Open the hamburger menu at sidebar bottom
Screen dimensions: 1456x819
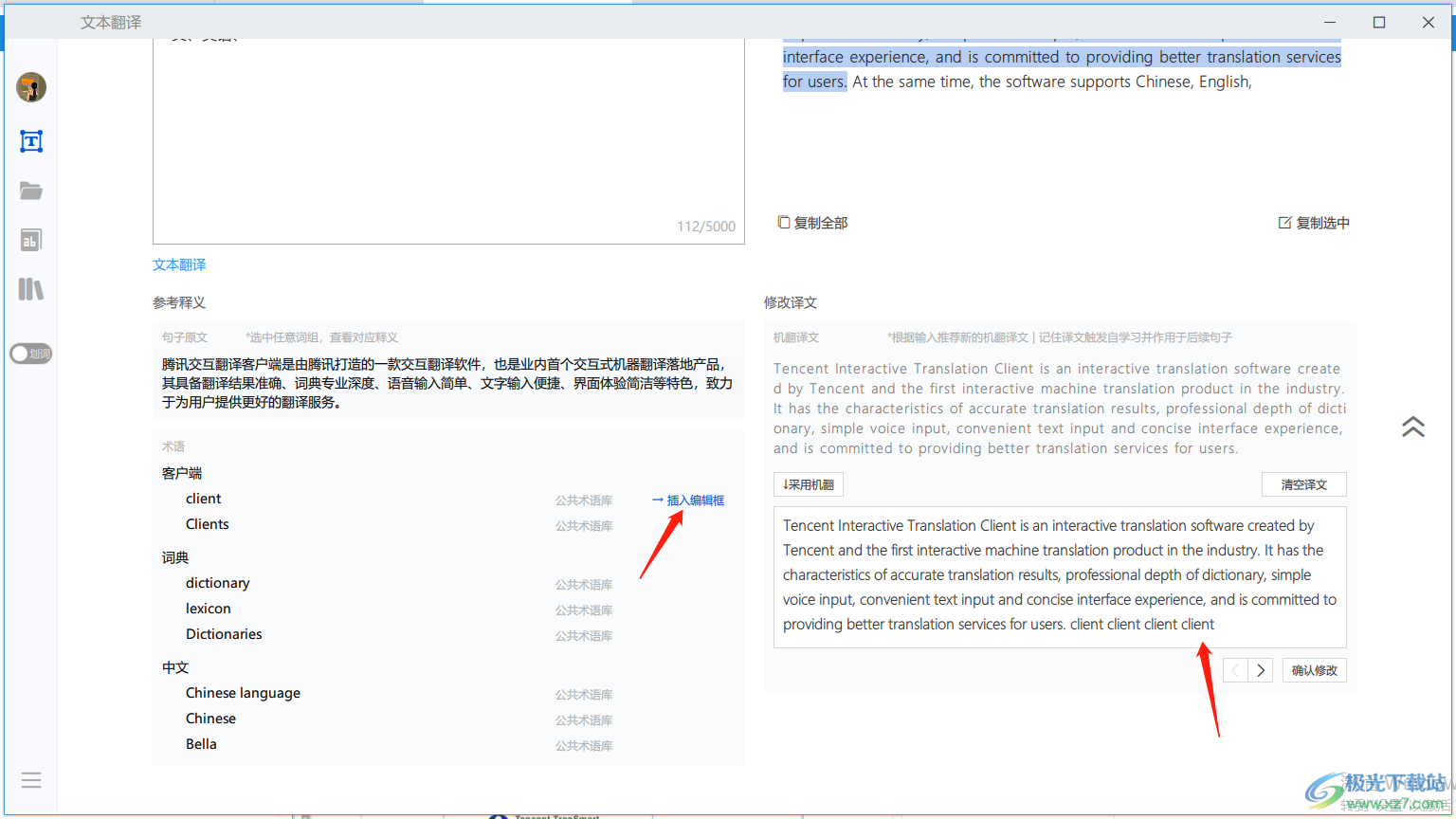coord(31,780)
